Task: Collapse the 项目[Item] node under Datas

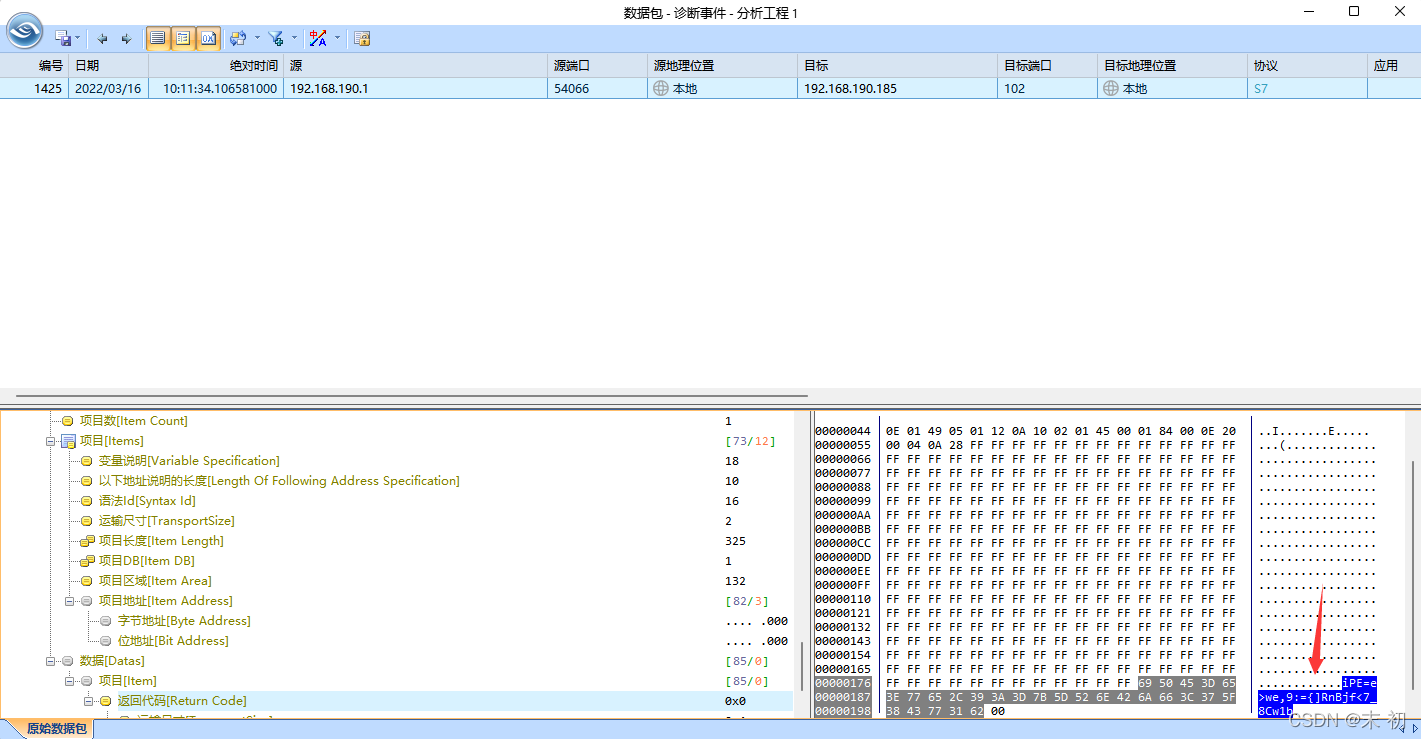Action: click(x=70, y=681)
